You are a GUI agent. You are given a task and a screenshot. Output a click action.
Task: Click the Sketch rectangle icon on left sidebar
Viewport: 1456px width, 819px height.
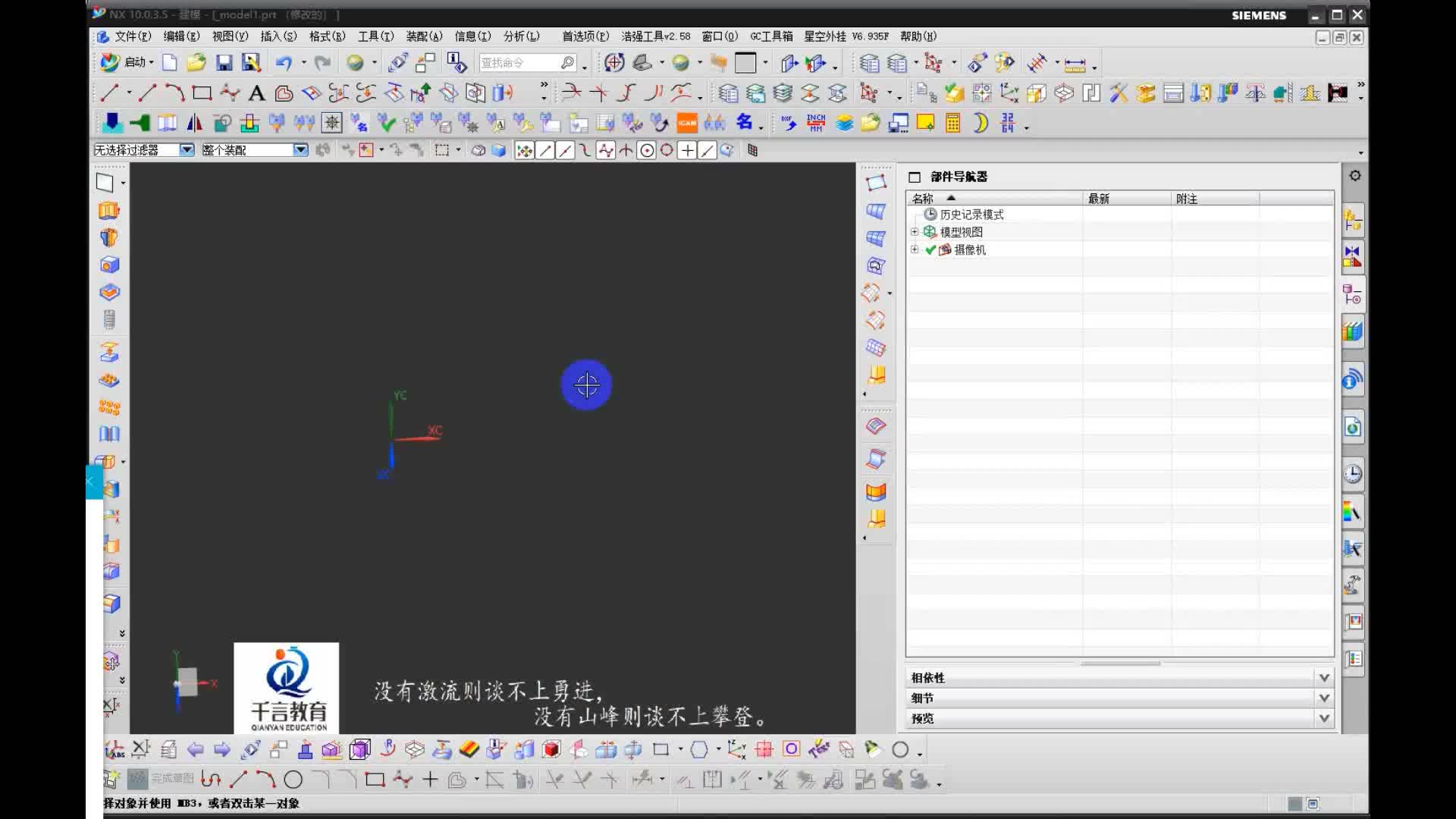click(105, 183)
